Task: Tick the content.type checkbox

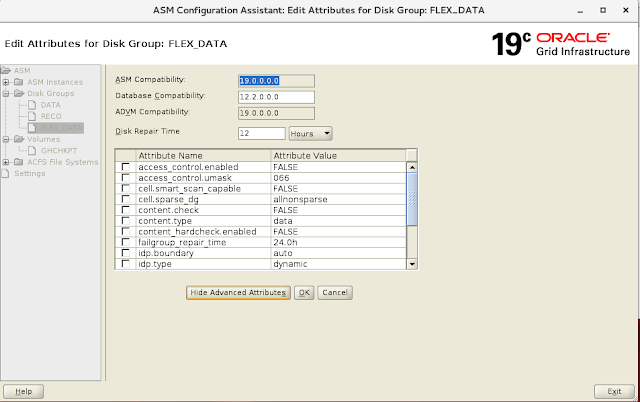Action: pyautogui.click(x=125, y=221)
